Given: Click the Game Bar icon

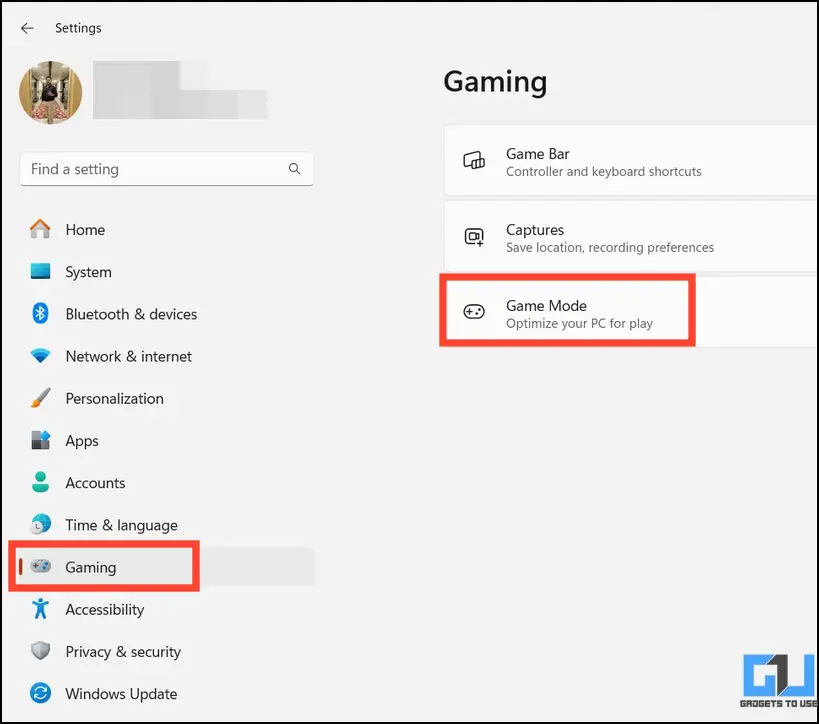Looking at the screenshot, I should coord(474,161).
